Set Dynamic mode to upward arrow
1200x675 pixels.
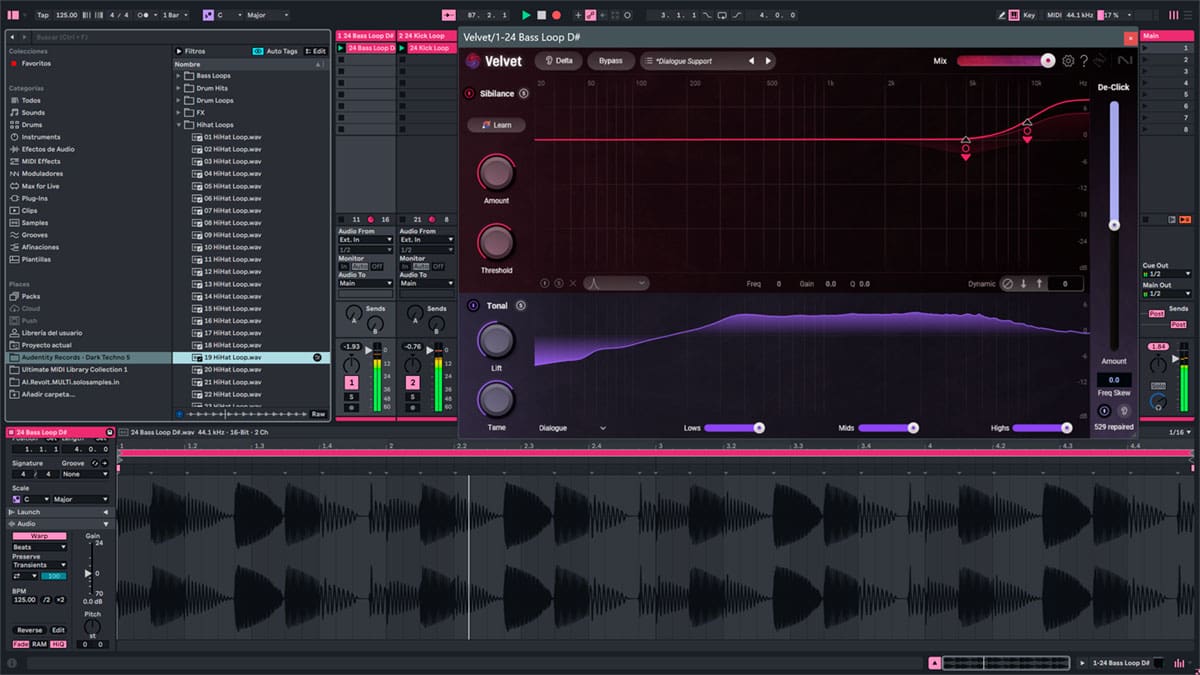pos(1039,284)
